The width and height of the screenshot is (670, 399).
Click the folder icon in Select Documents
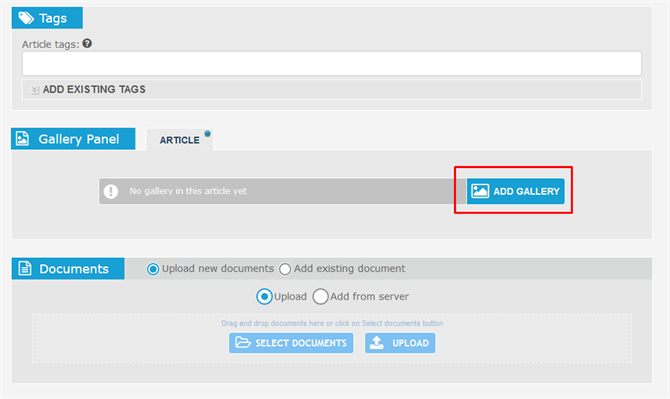click(243, 343)
